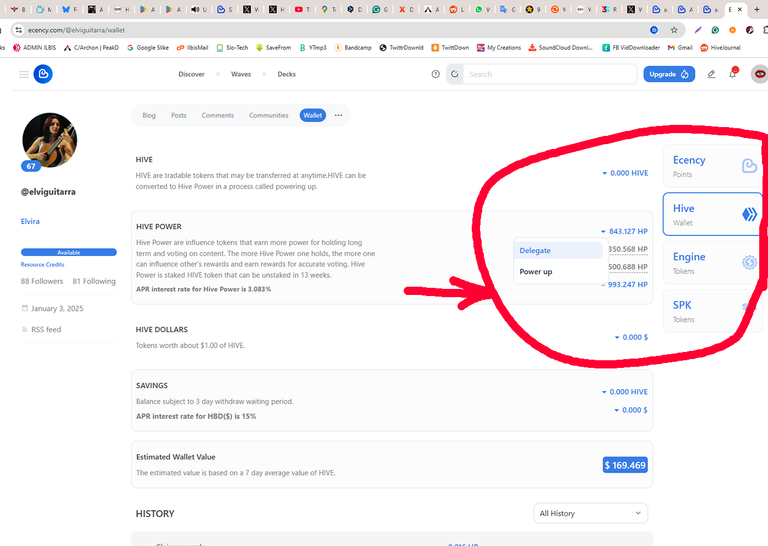Open the hamburger side menu

click(24, 74)
